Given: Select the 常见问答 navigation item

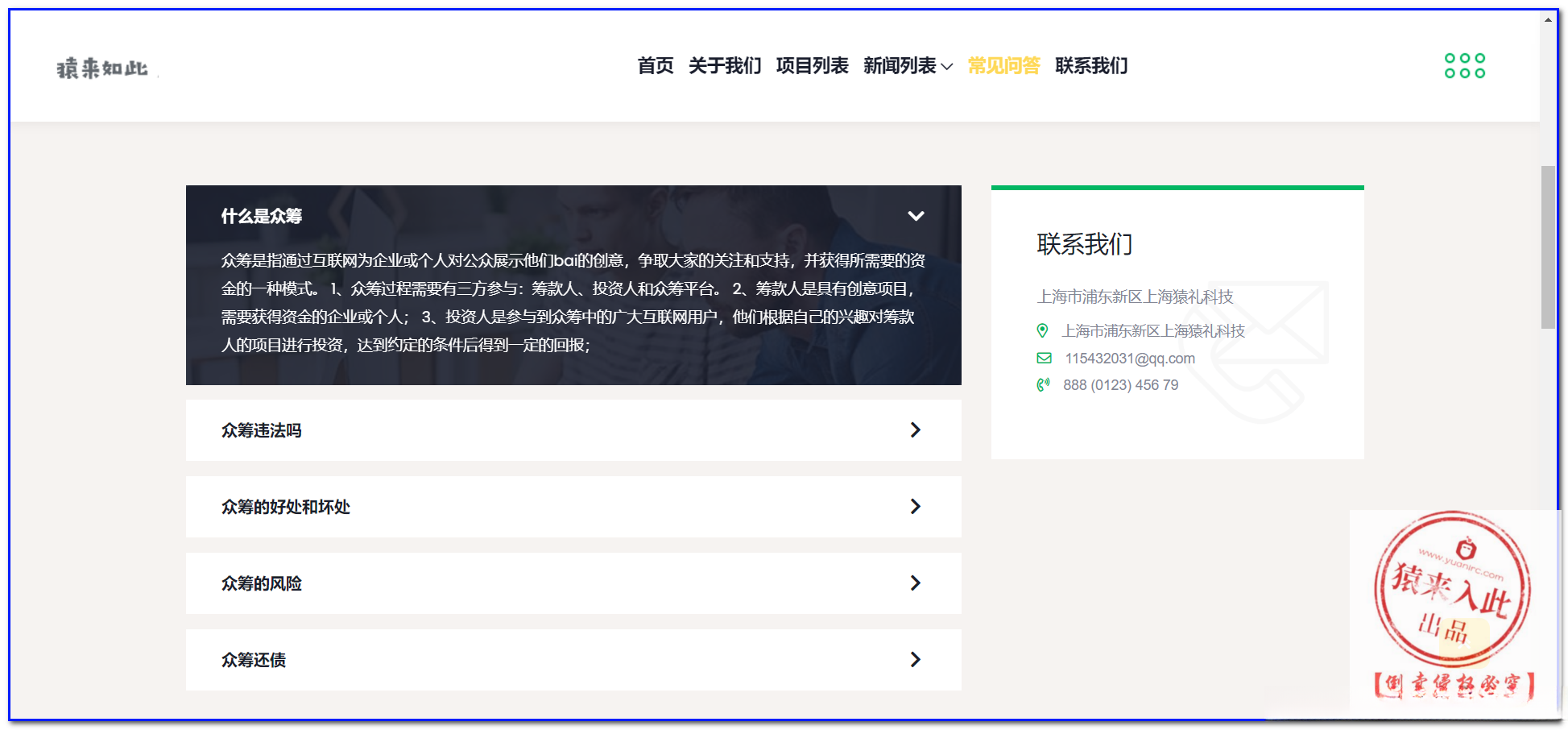Looking at the screenshot, I should click(x=1003, y=66).
